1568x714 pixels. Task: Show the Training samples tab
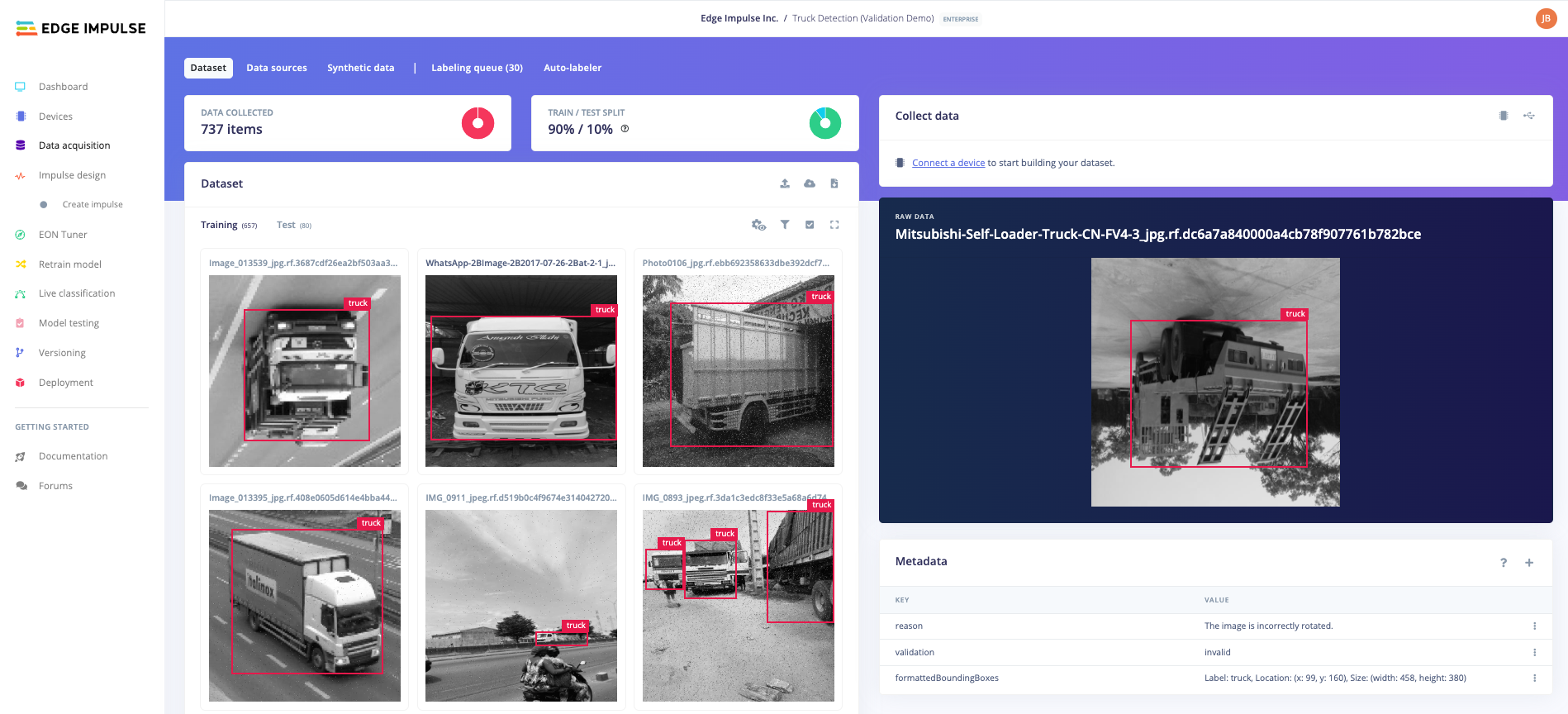pos(229,225)
